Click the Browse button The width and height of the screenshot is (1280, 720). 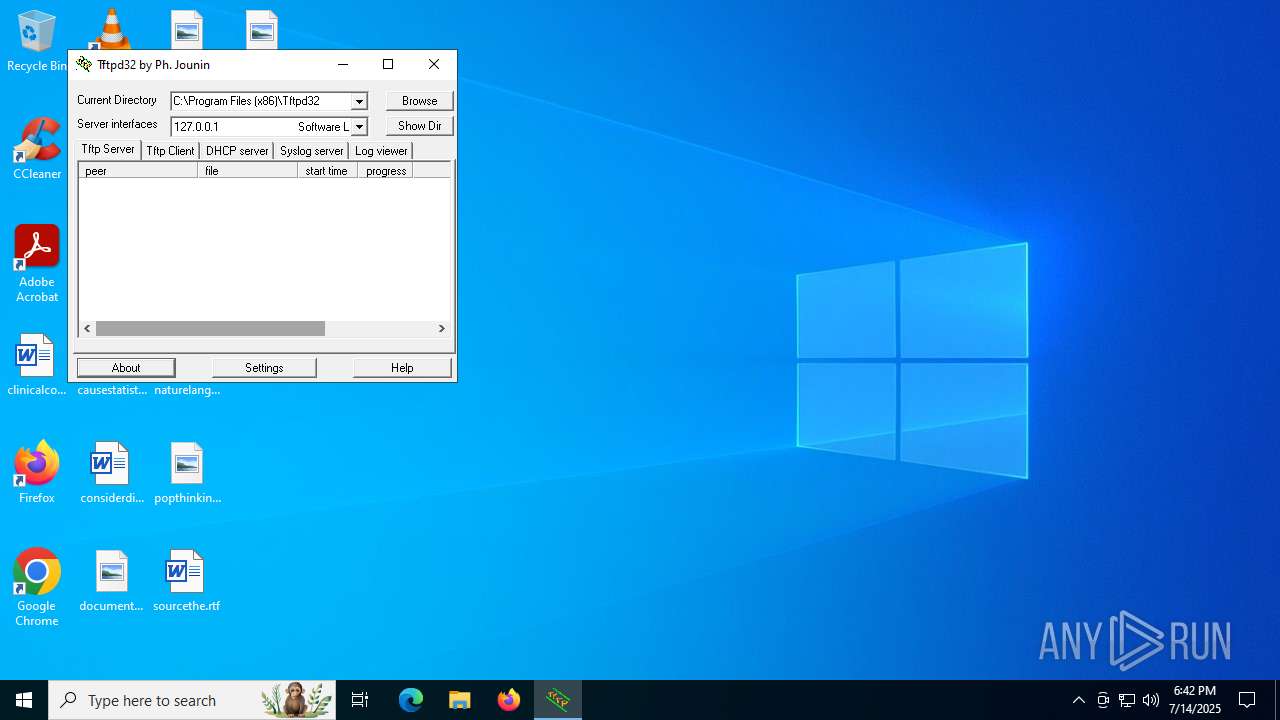point(420,101)
